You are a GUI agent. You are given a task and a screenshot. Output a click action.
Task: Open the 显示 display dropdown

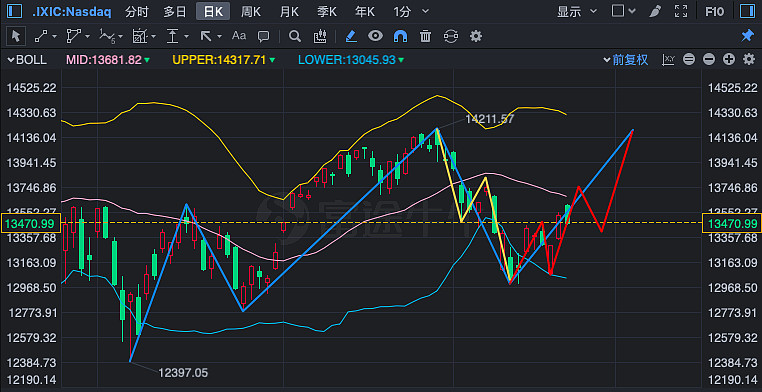pyautogui.click(x=577, y=12)
